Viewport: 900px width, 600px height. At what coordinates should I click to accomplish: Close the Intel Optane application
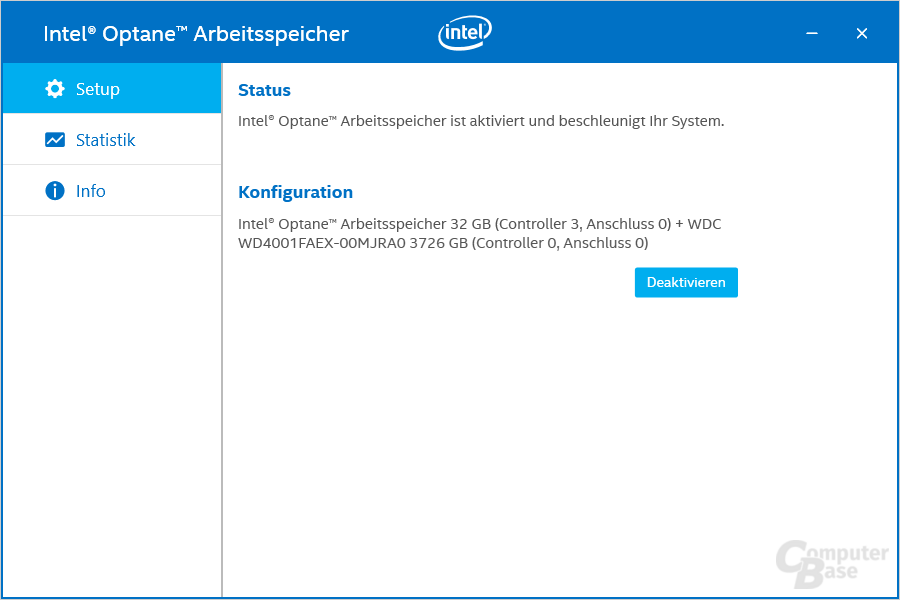pyautogui.click(x=862, y=34)
